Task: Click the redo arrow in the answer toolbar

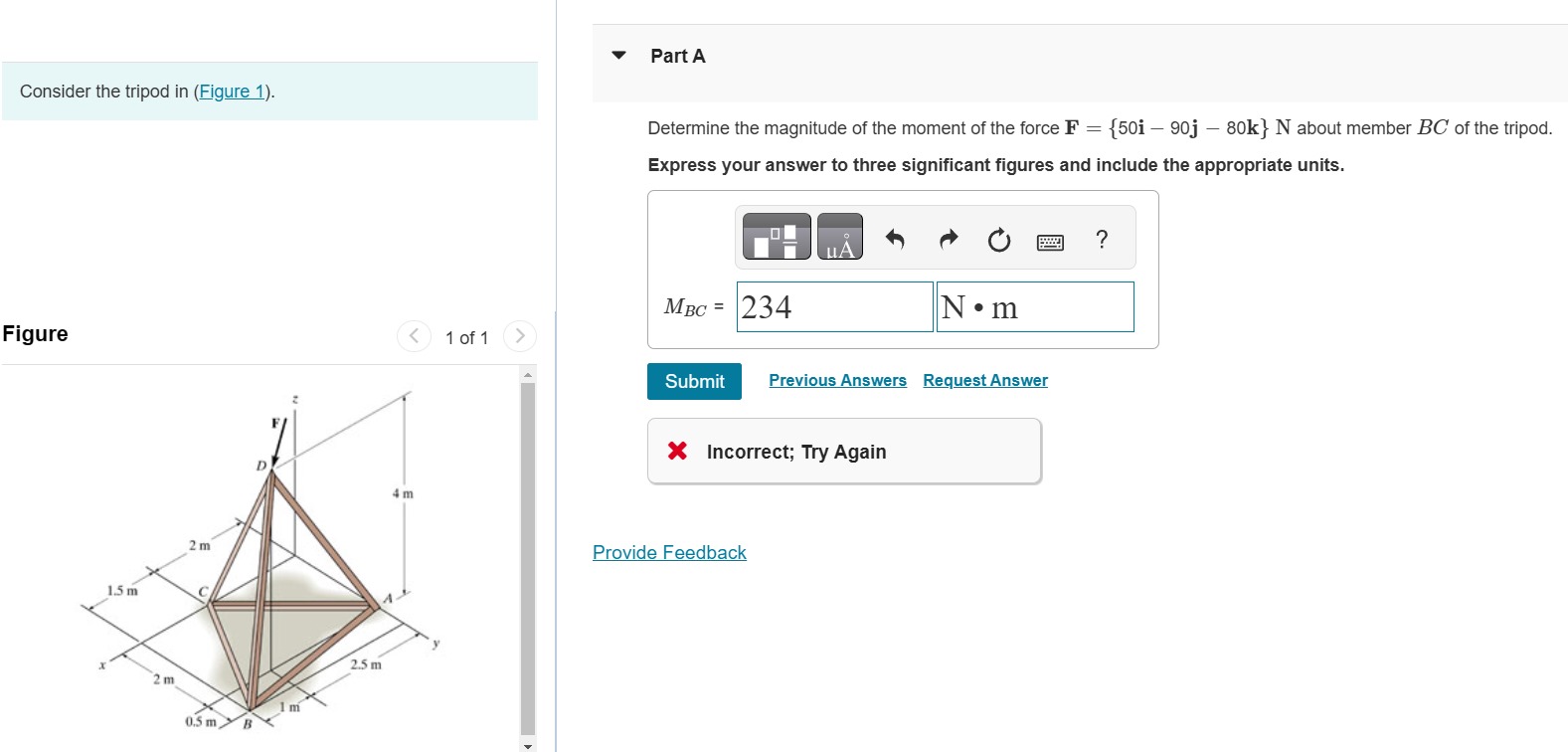Action: coord(947,238)
